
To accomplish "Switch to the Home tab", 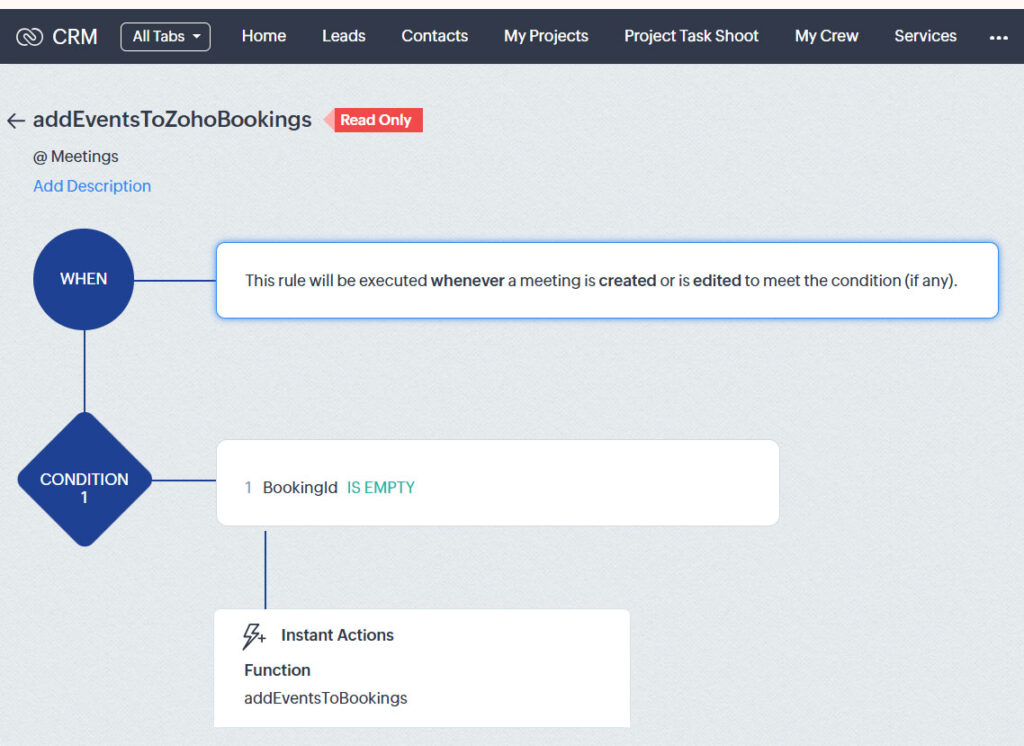I will pyautogui.click(x=263, y=36).
